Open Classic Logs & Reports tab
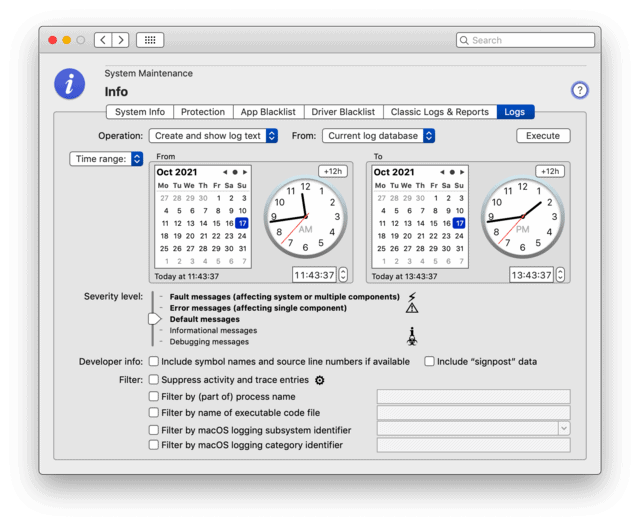This screenshot has width=640, height=526. pos(440,112)
